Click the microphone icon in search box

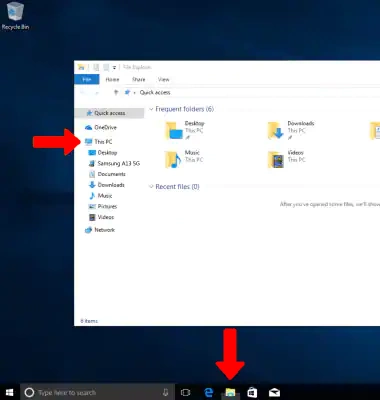[x=166, y=392]
